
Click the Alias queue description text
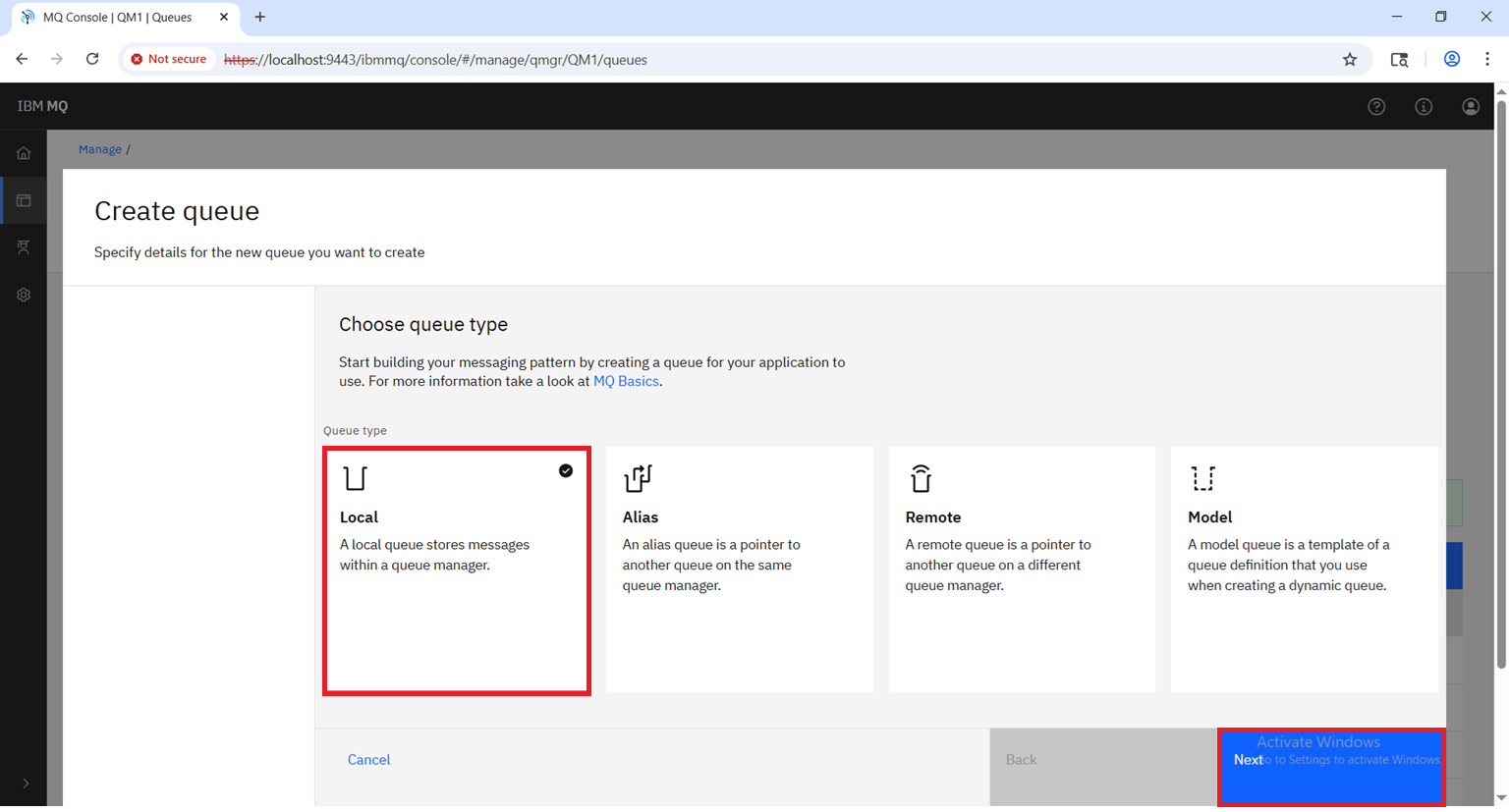click(x=711, y=565)
